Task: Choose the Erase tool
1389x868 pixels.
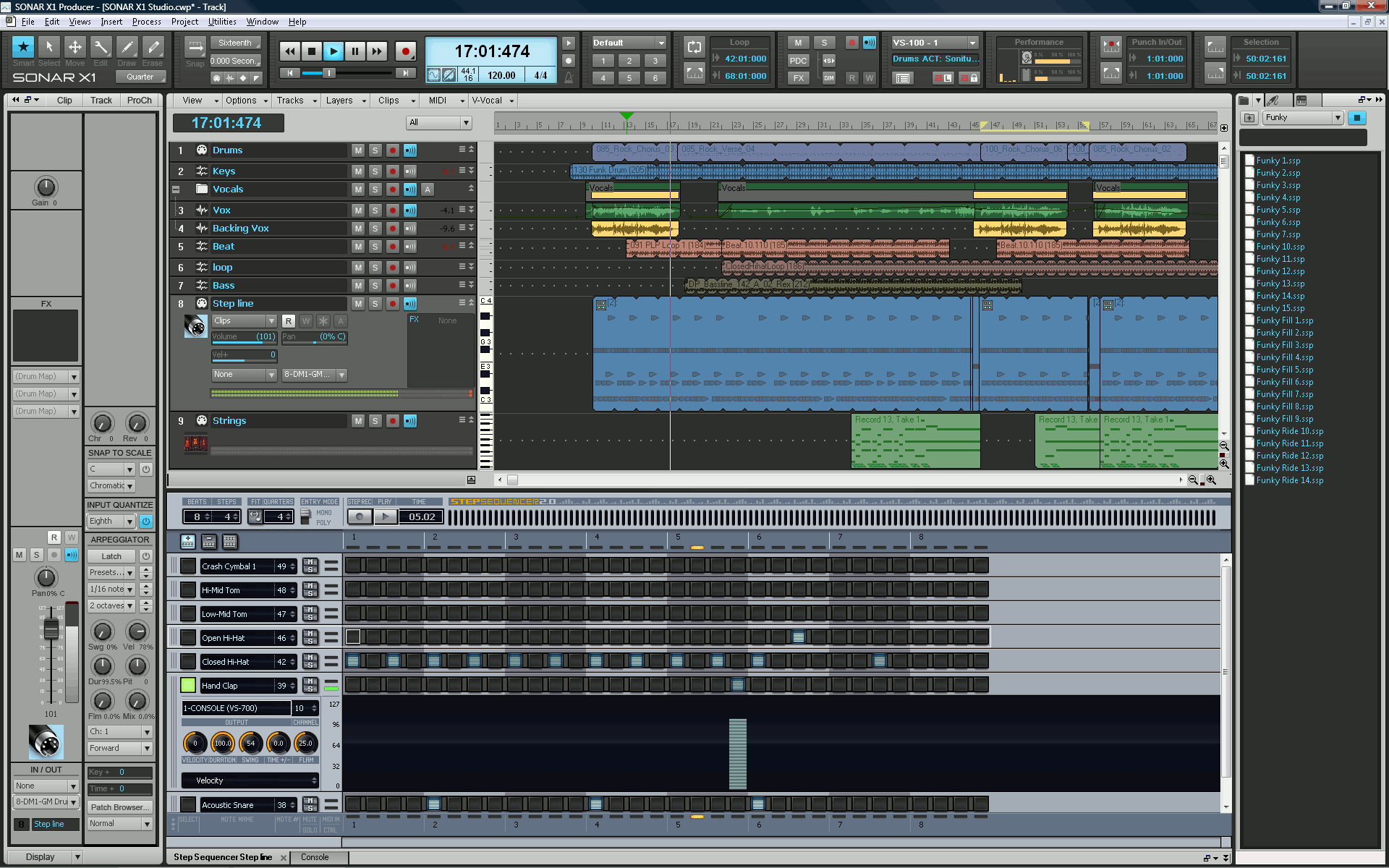Action: point(153,48)
